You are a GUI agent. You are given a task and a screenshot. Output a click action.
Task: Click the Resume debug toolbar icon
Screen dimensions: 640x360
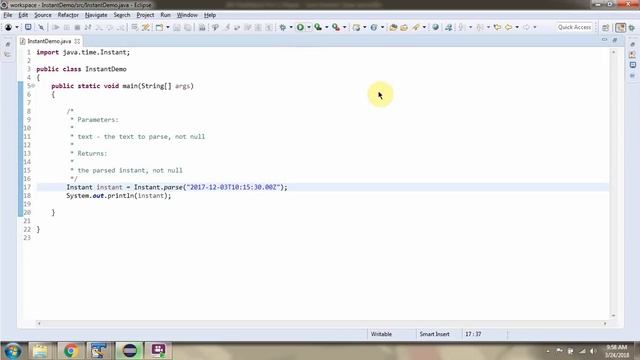pos(56,27)
